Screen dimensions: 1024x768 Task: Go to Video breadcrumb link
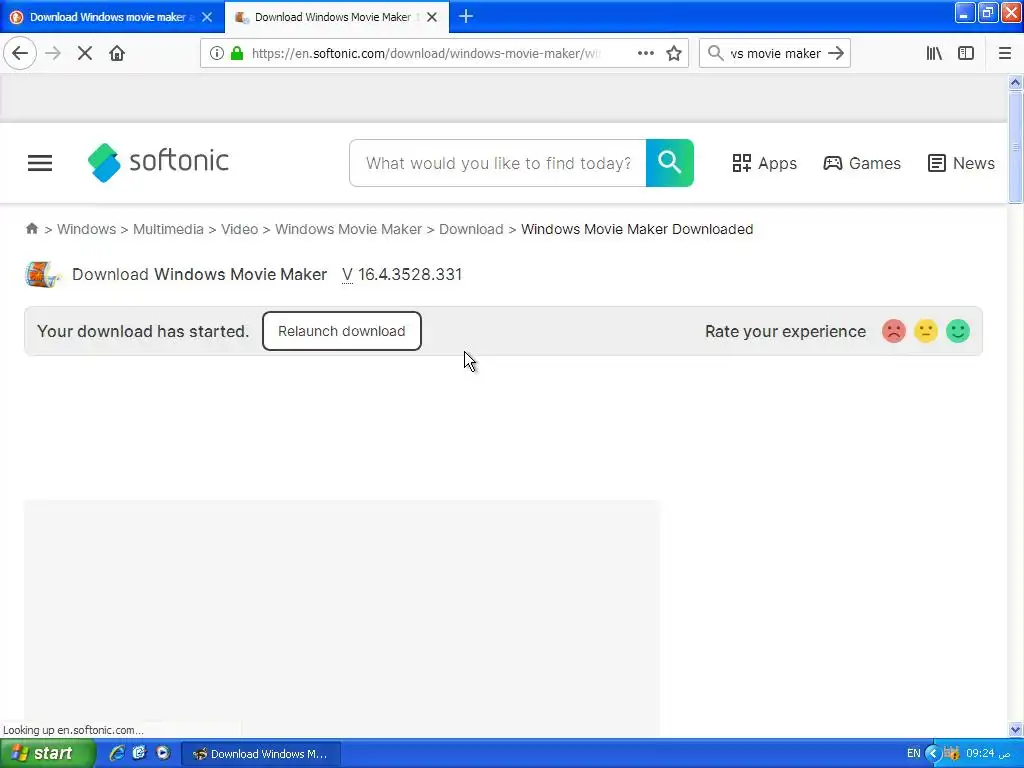pyautogui.click(x=239, y=229)
